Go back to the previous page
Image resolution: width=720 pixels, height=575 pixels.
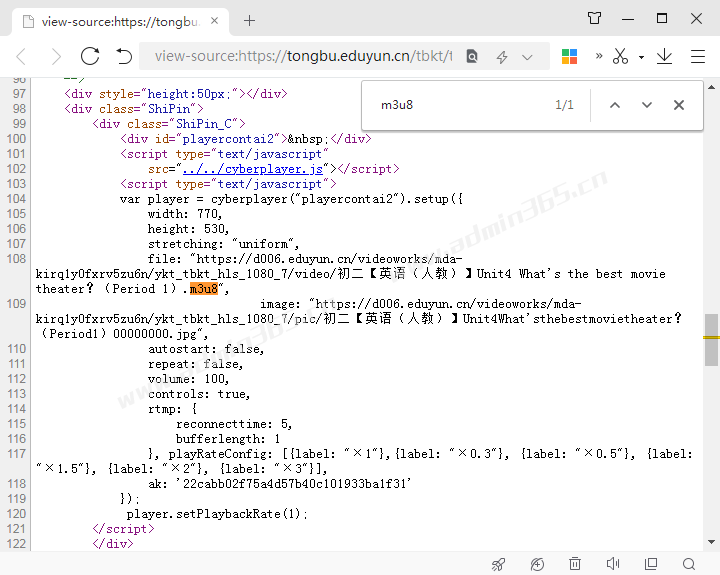[22, 57]
